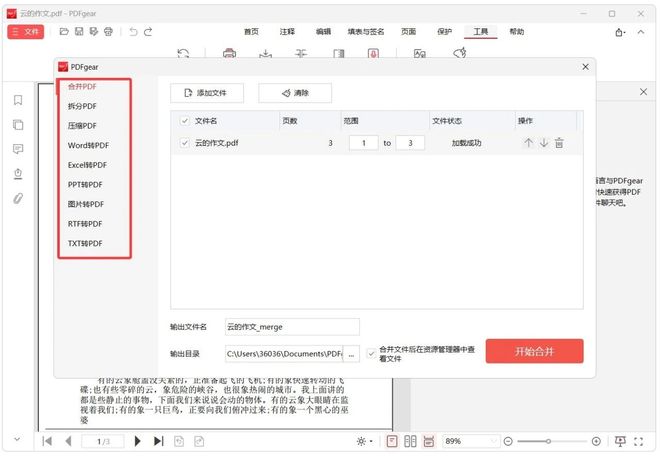
Task: Toggle the select-all checkbox in table header
Action: 184,121
